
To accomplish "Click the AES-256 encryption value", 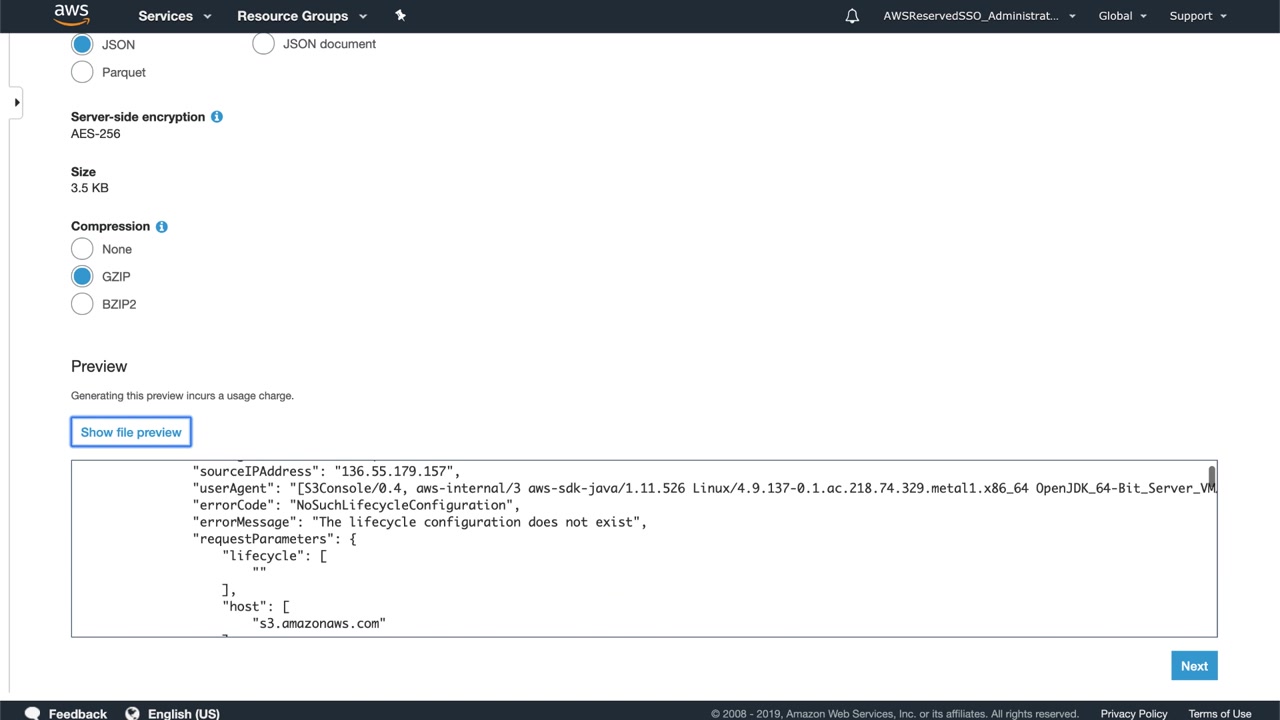I will [x=96, y=134].
